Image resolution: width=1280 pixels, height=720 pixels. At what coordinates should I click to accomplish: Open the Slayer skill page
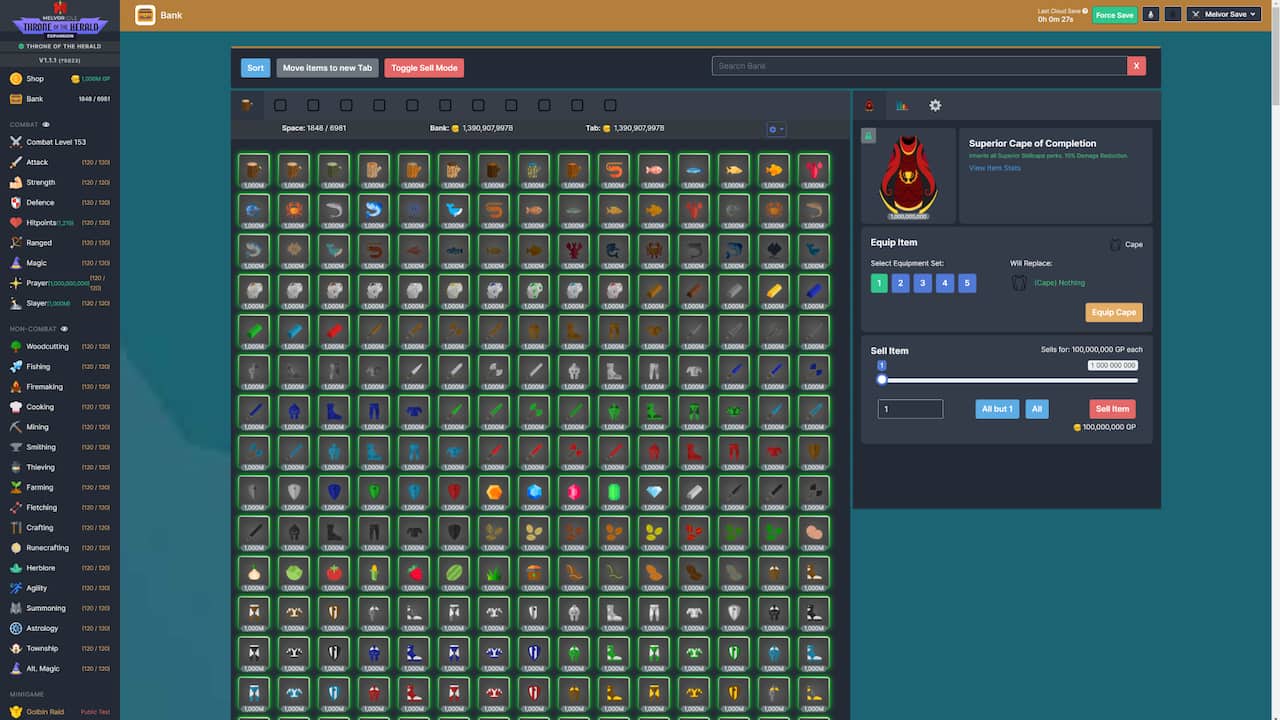(60, 303)
